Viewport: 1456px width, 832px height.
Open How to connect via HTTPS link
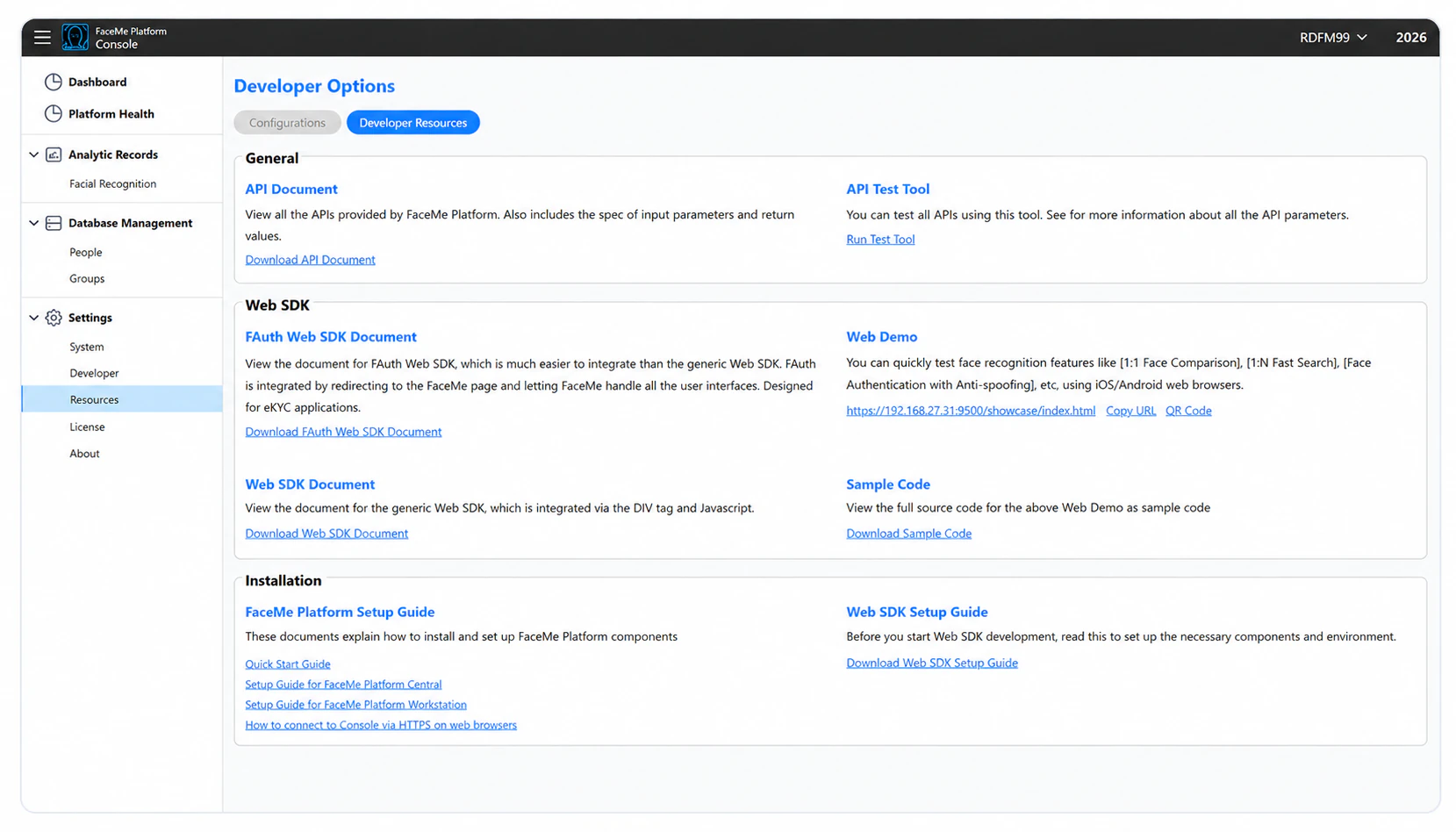(381, 725)
